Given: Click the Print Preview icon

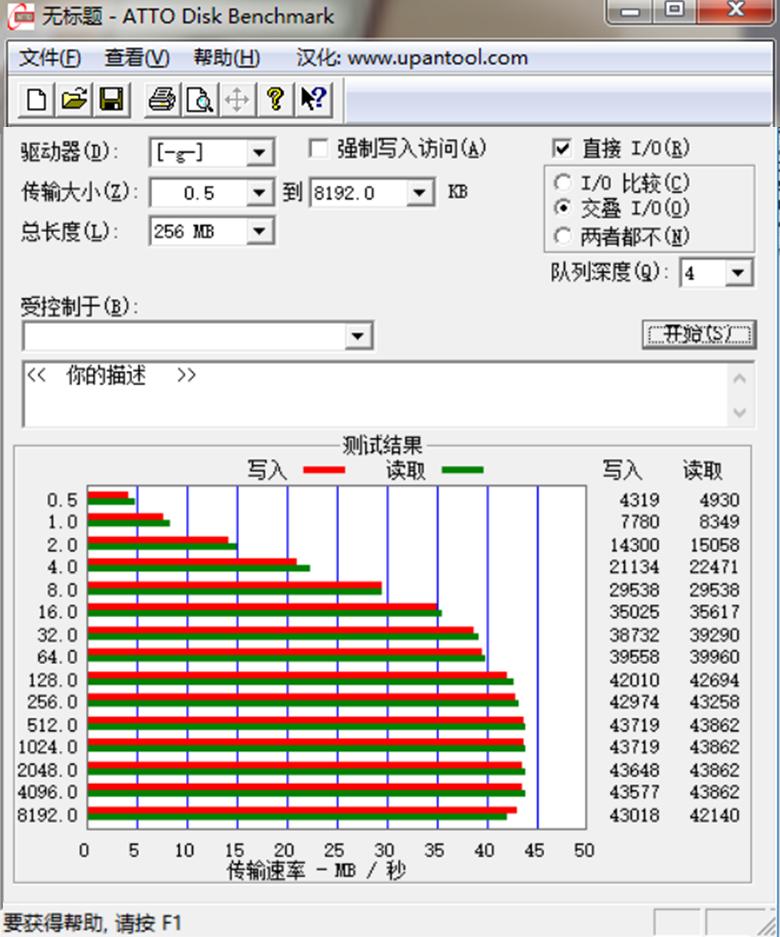Looking at the screenshot, I should 200,99.
